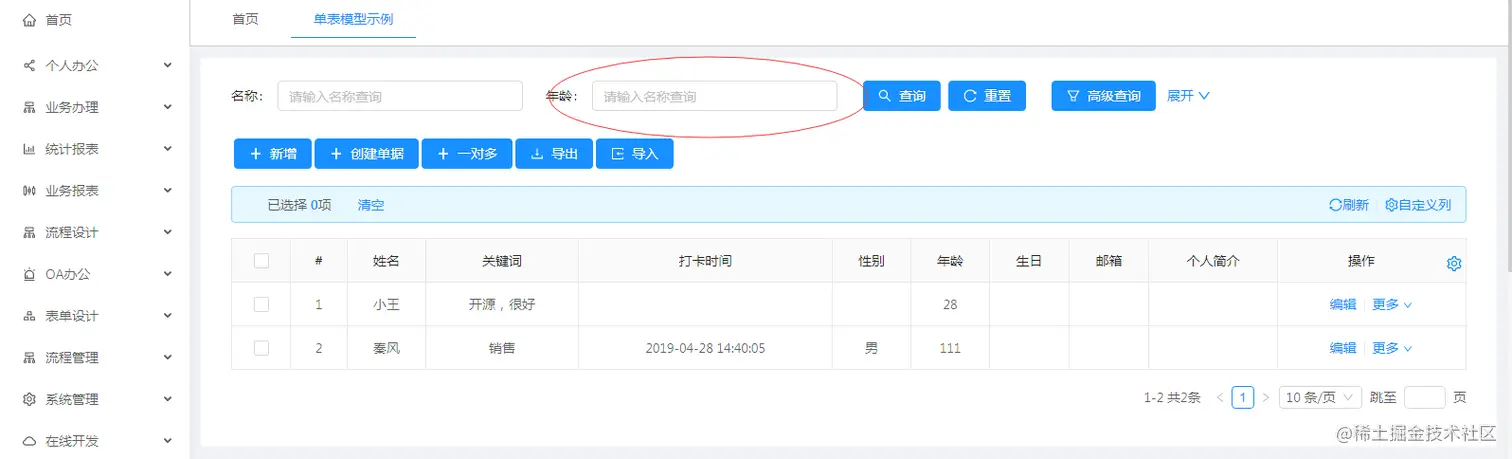Expand the 个人办公 sidebar menu chevron
The image size is (1512, 459).
pos(168,66)
